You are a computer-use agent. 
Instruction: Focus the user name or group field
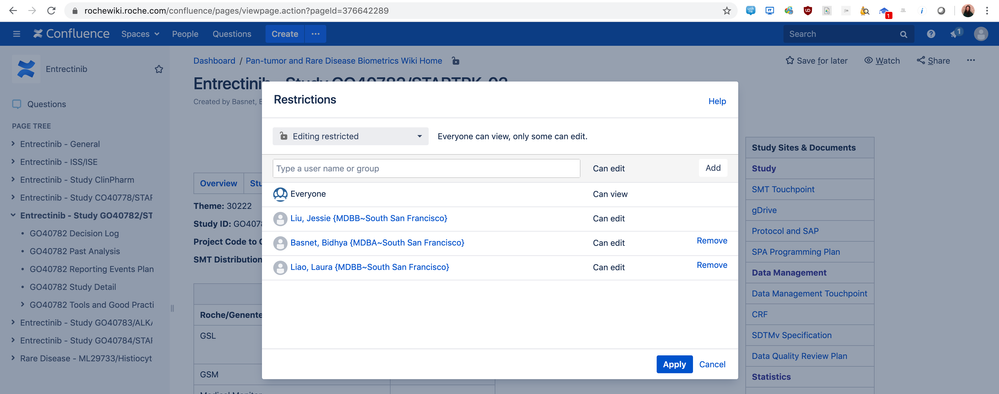tap(426, 168)
